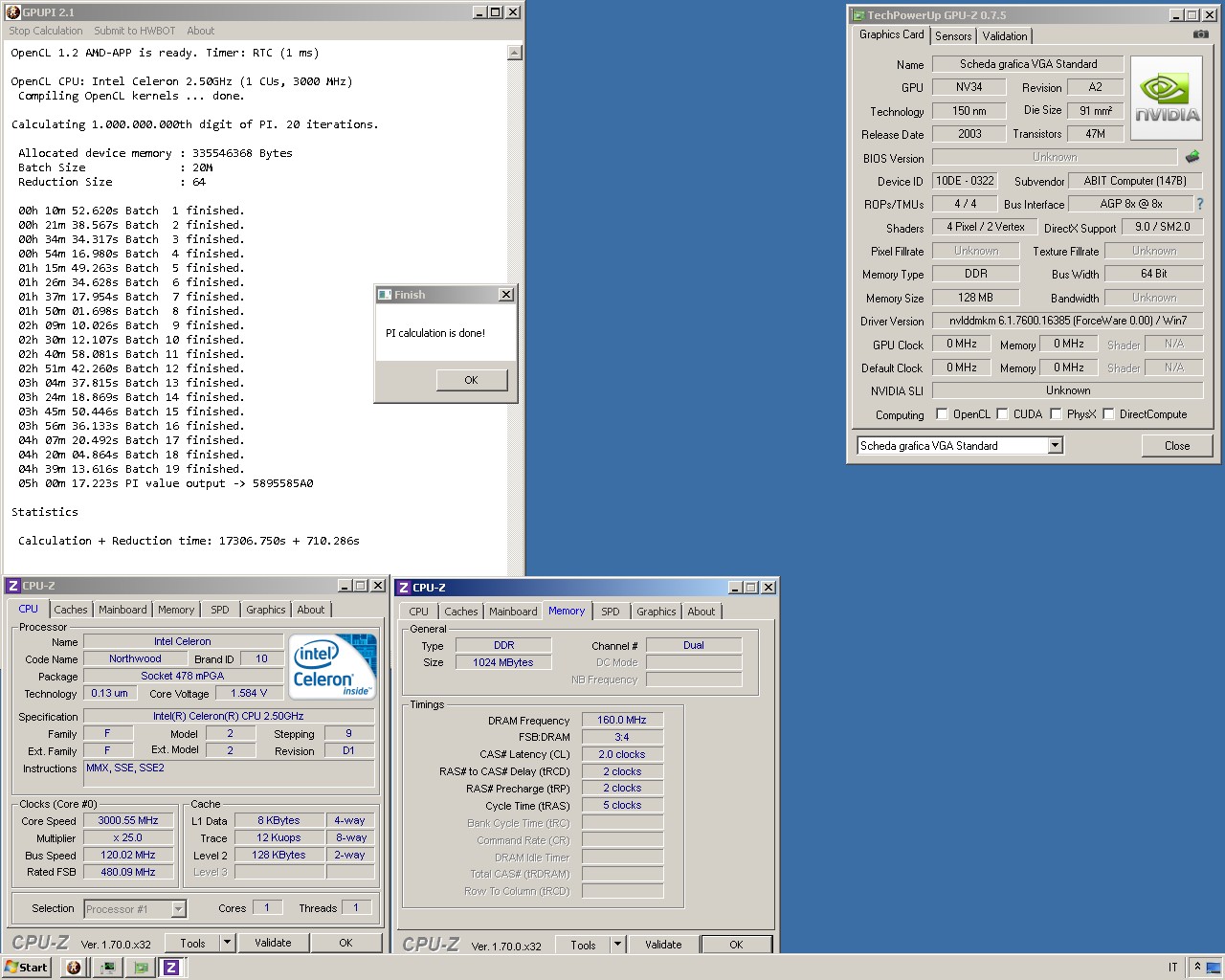Click the GPU-Z Name field
The height and width of the screenshot is (980, 1225).
(x=1029, y=64)
